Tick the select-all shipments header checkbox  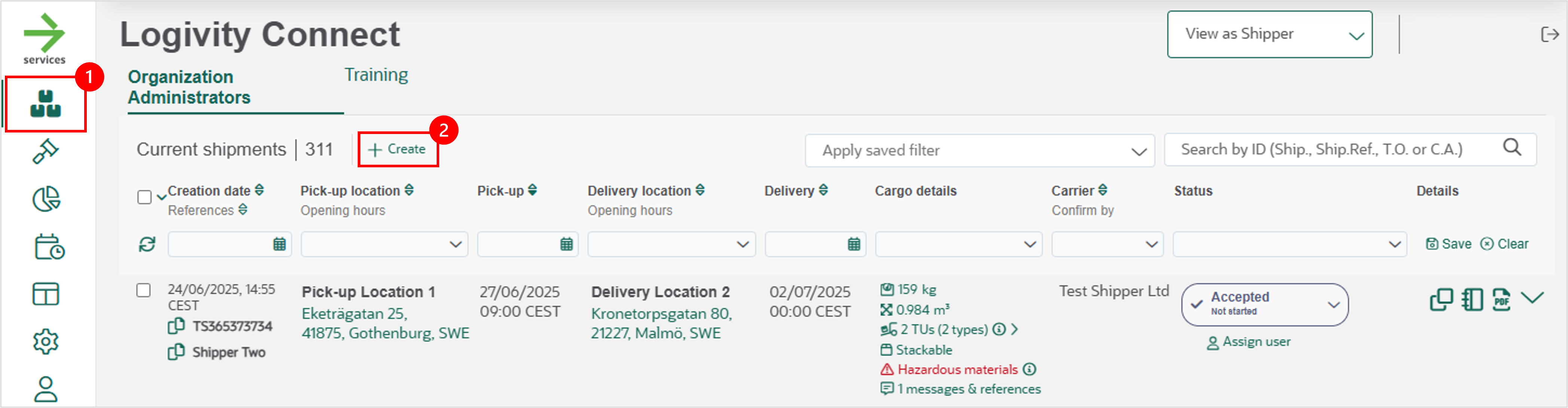click(x=144, y=197)
